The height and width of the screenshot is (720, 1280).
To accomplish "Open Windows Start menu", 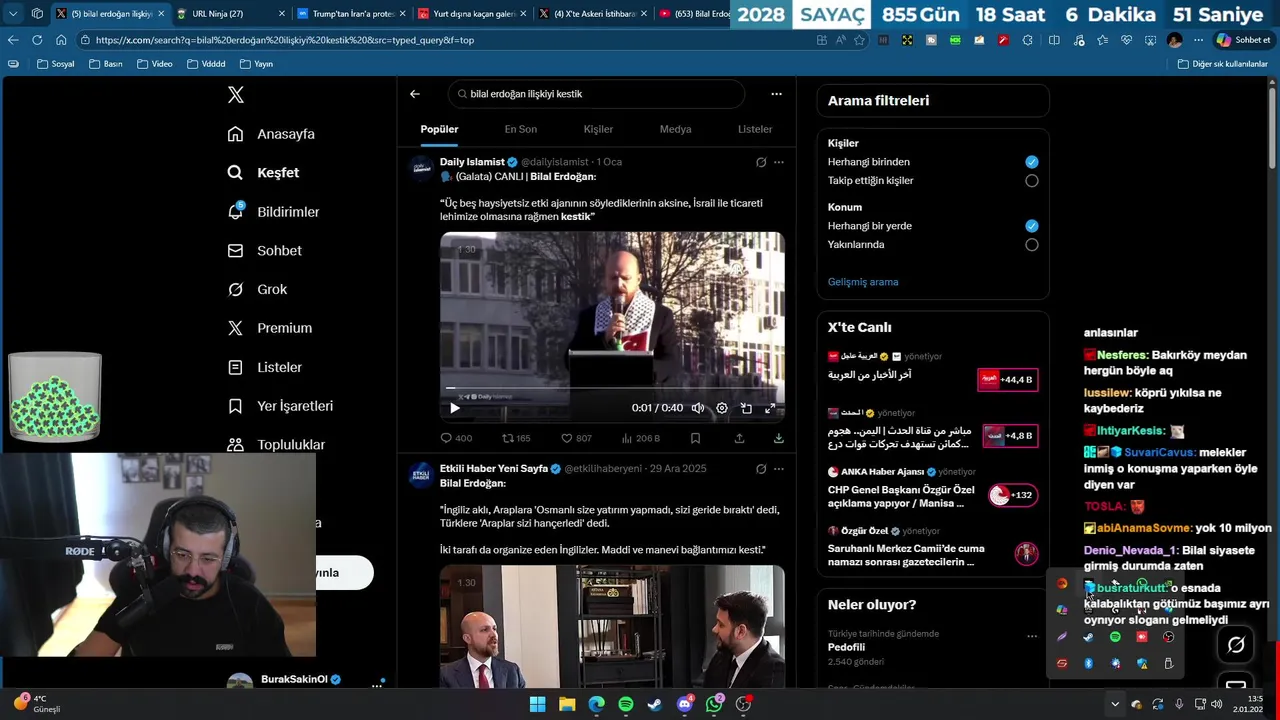I will pyautogui.click(x=537, y=704).
